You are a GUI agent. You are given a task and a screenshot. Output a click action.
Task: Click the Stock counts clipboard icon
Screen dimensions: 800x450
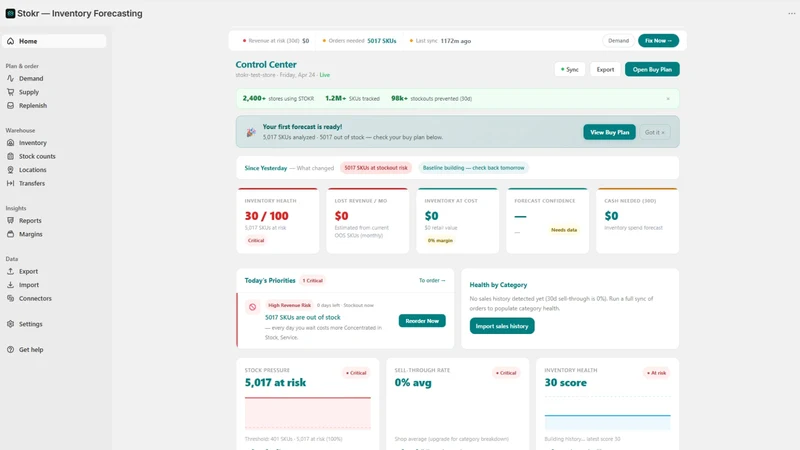tap(10, 156)
